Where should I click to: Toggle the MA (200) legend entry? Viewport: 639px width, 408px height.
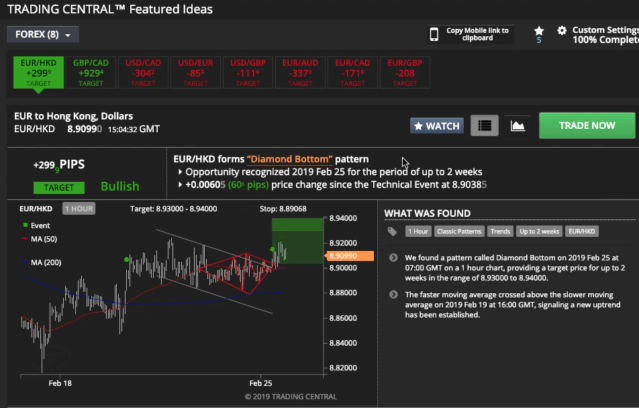[42, 262]
